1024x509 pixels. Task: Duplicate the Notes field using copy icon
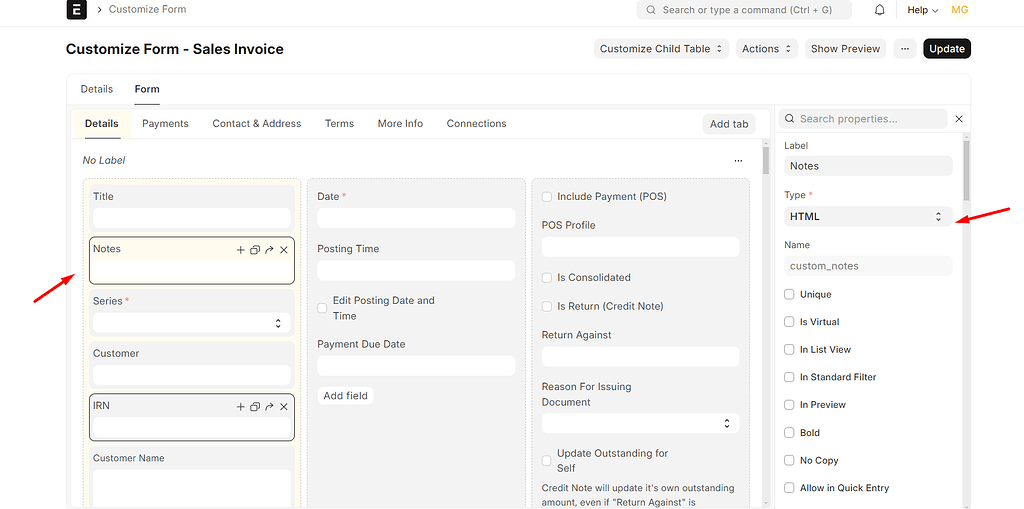(x=255, y=250)
